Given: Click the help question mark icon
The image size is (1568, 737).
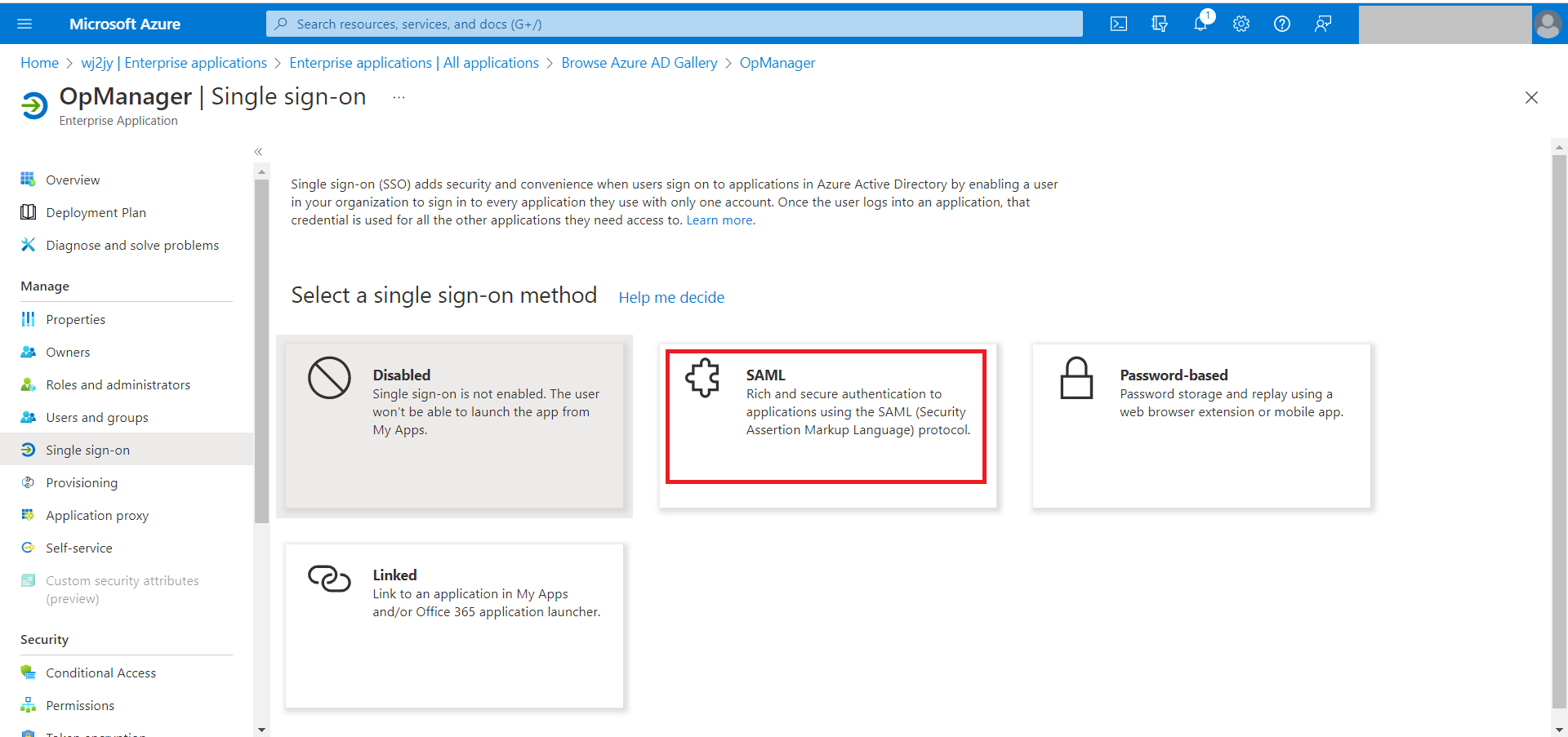Looking at the screenshot, I should [1282, 24].
